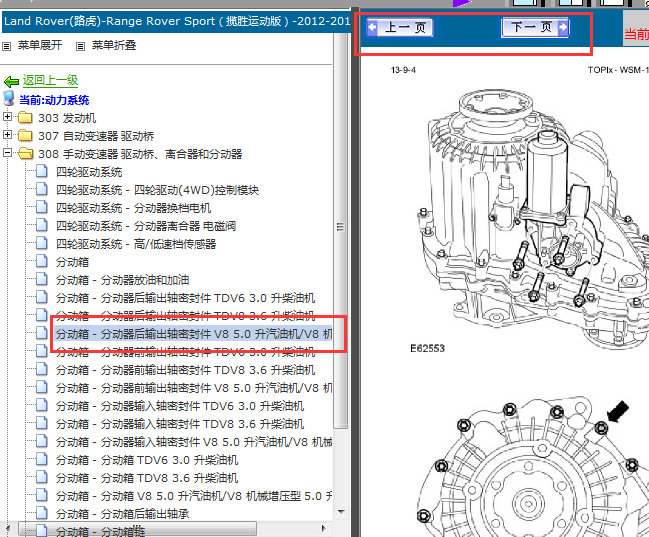Click the 307 自动变速器 驱动桥 folder icon
649x537 pixels.
[x=26, y=135]
